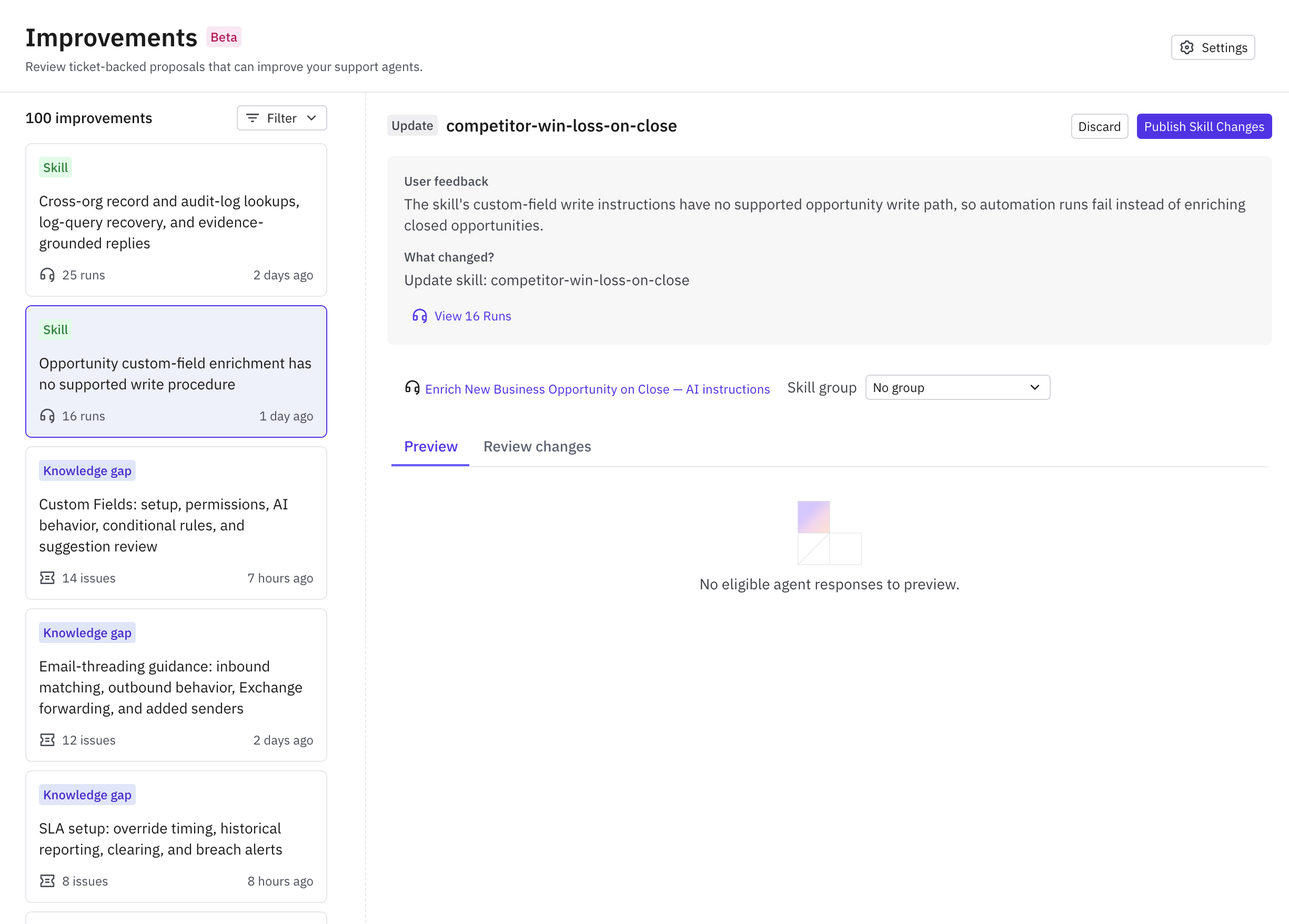Click Publish Skill Changes button
Viewport: 1289px width, 924px height.
pos(1204,126)
